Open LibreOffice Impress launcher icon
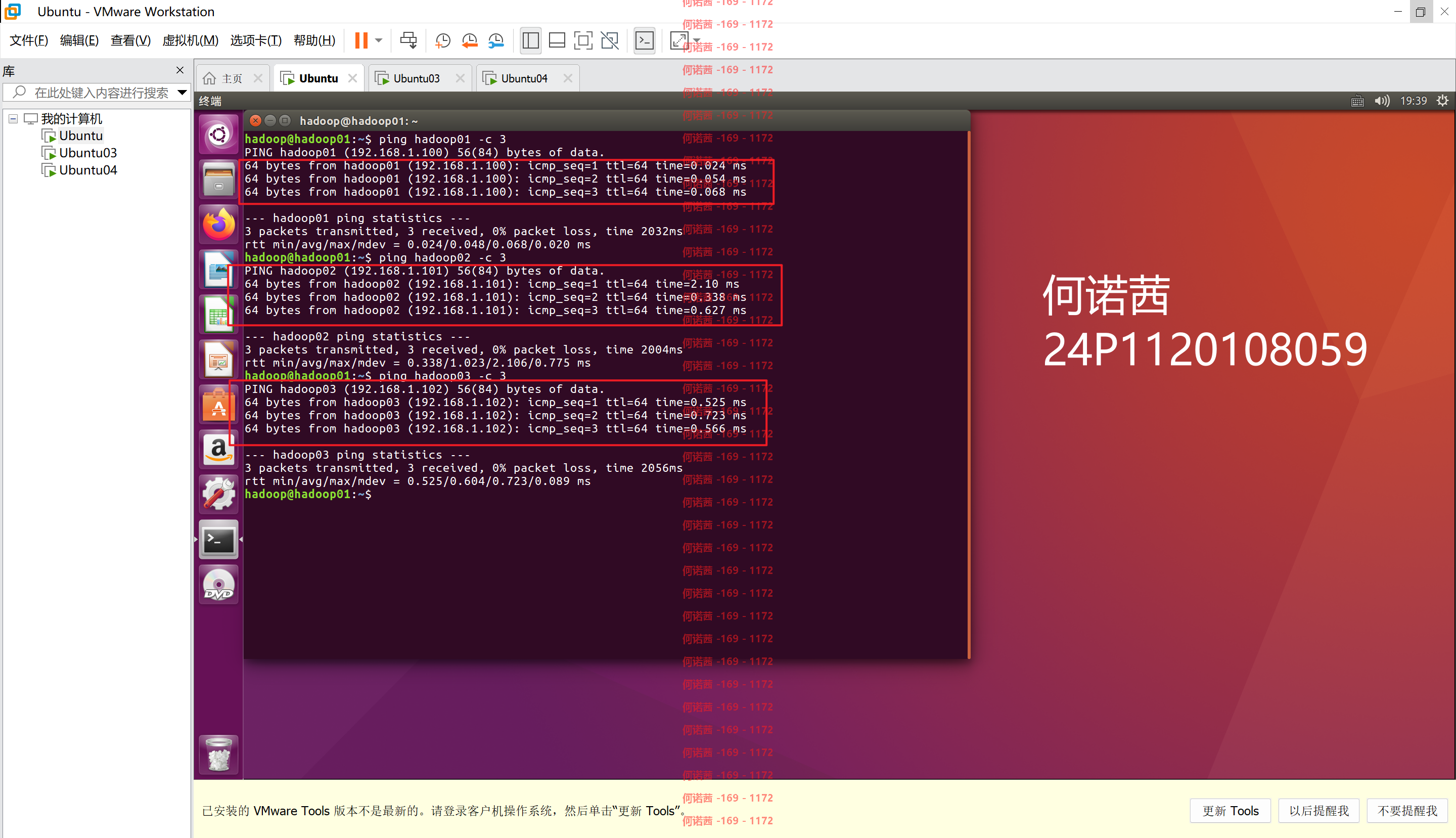Viewport: 1456px width, 838px height. point(218,359)
